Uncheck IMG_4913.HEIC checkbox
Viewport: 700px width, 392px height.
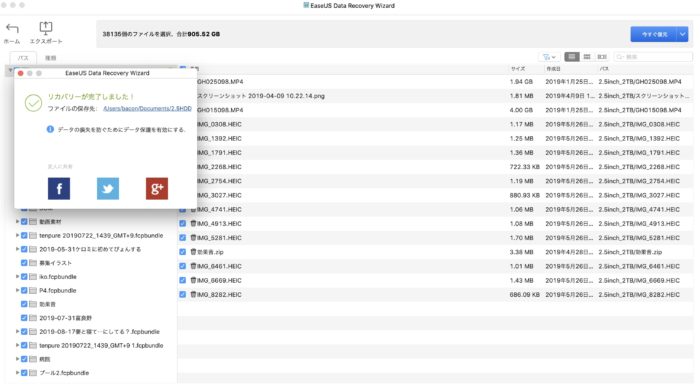click(183, 223)
